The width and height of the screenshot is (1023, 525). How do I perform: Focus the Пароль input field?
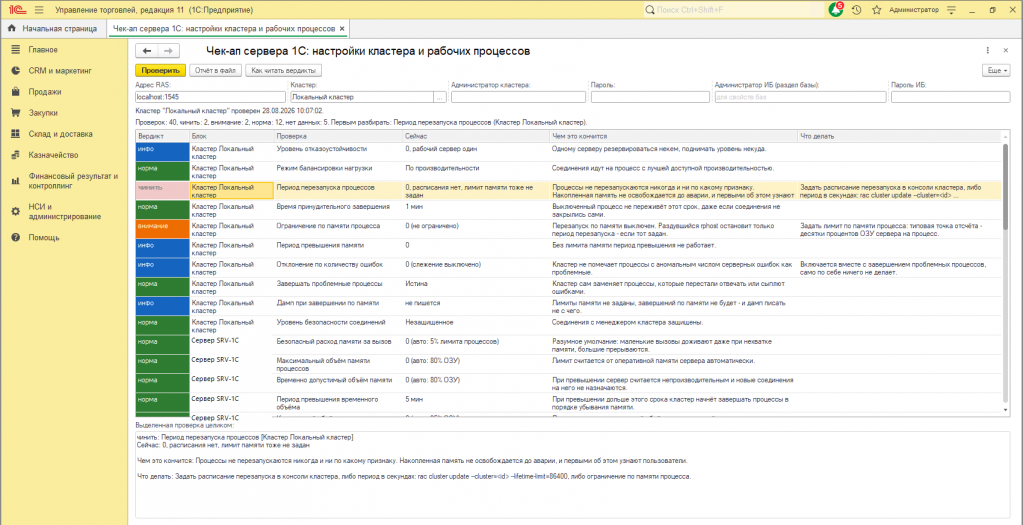pos(650,97)
